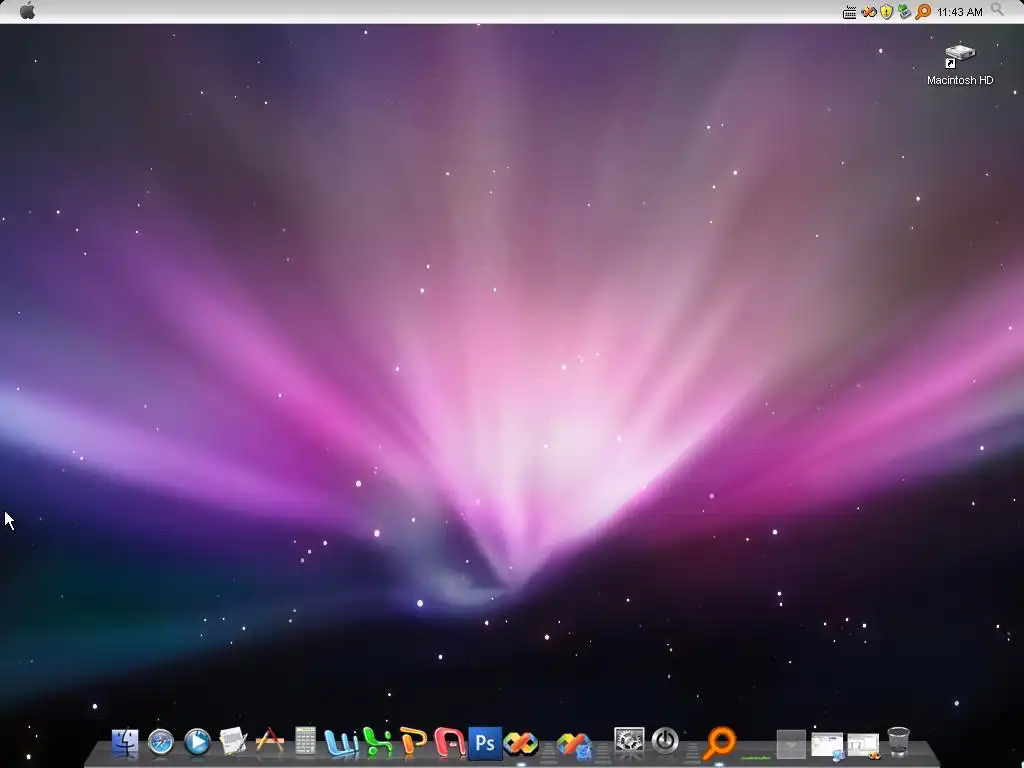Open the Trash in the dock
The image size is (1024, 768).
click(899, 742)
